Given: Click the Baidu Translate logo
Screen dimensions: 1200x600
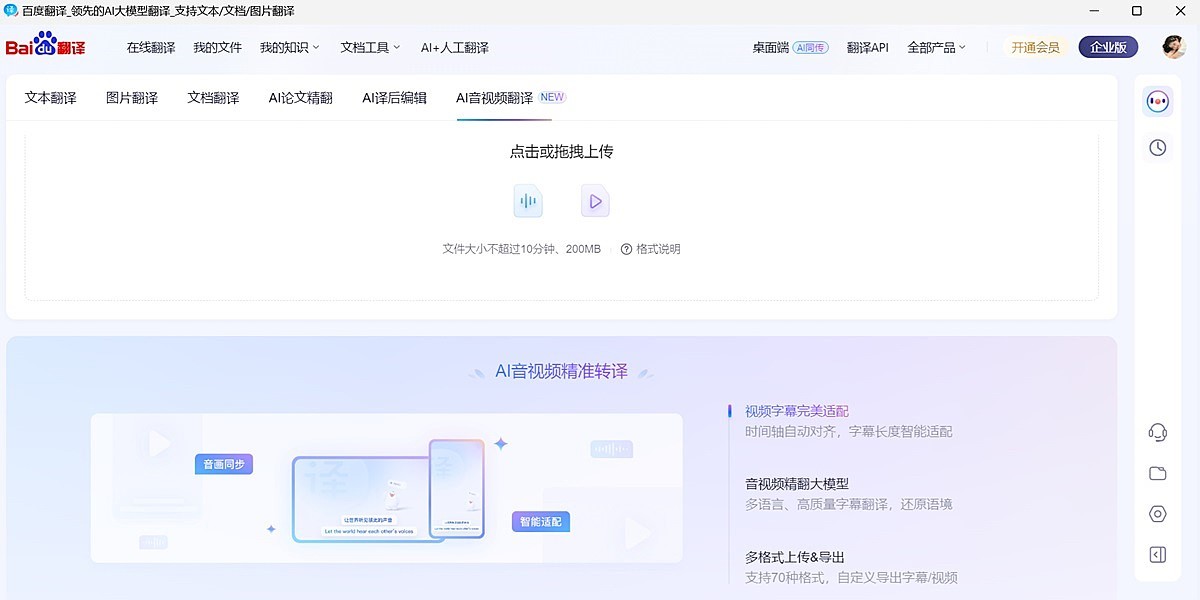Looking at the screenshot, I should [x=44, y=47].
